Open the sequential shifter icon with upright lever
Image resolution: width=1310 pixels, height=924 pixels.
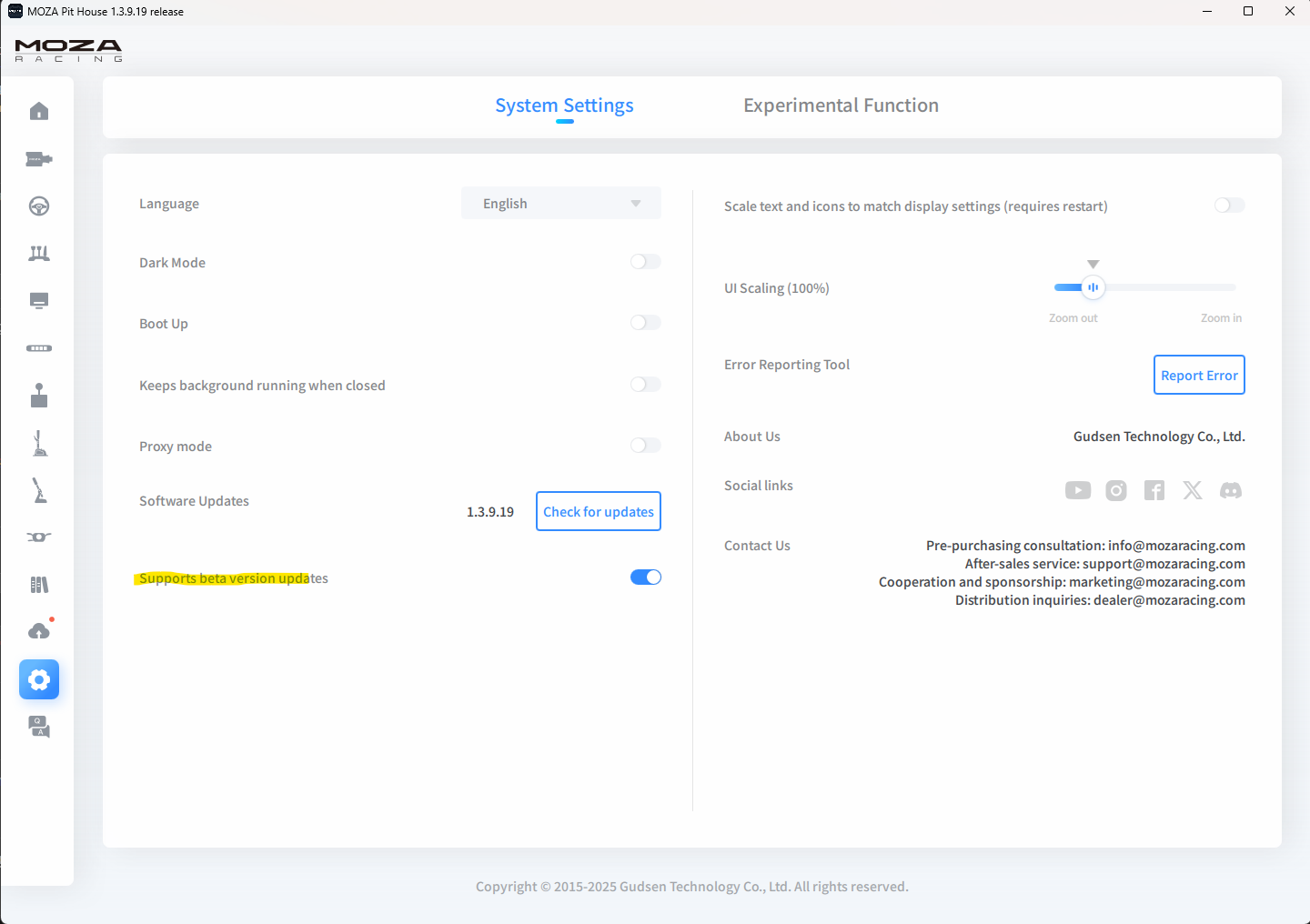pyautogui.click(x=39, y=443)
